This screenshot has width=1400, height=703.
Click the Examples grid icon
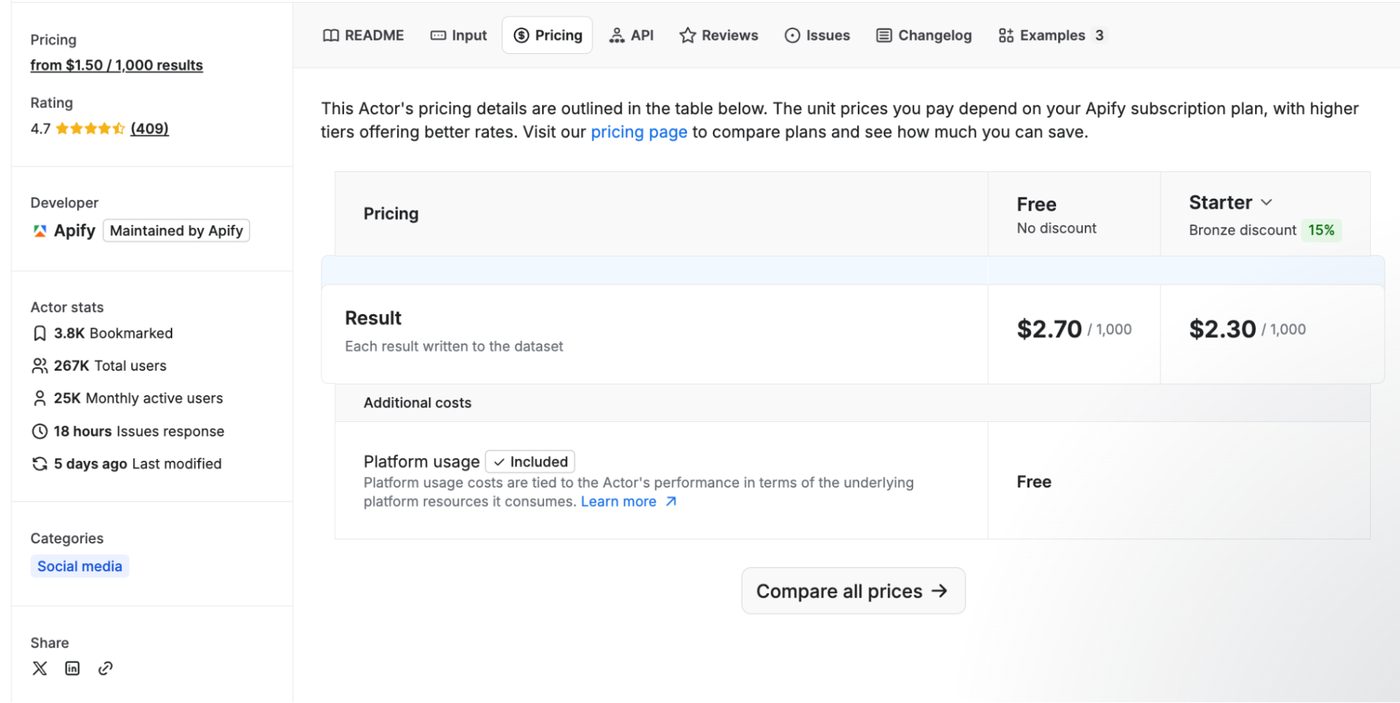click(1006, 35)
